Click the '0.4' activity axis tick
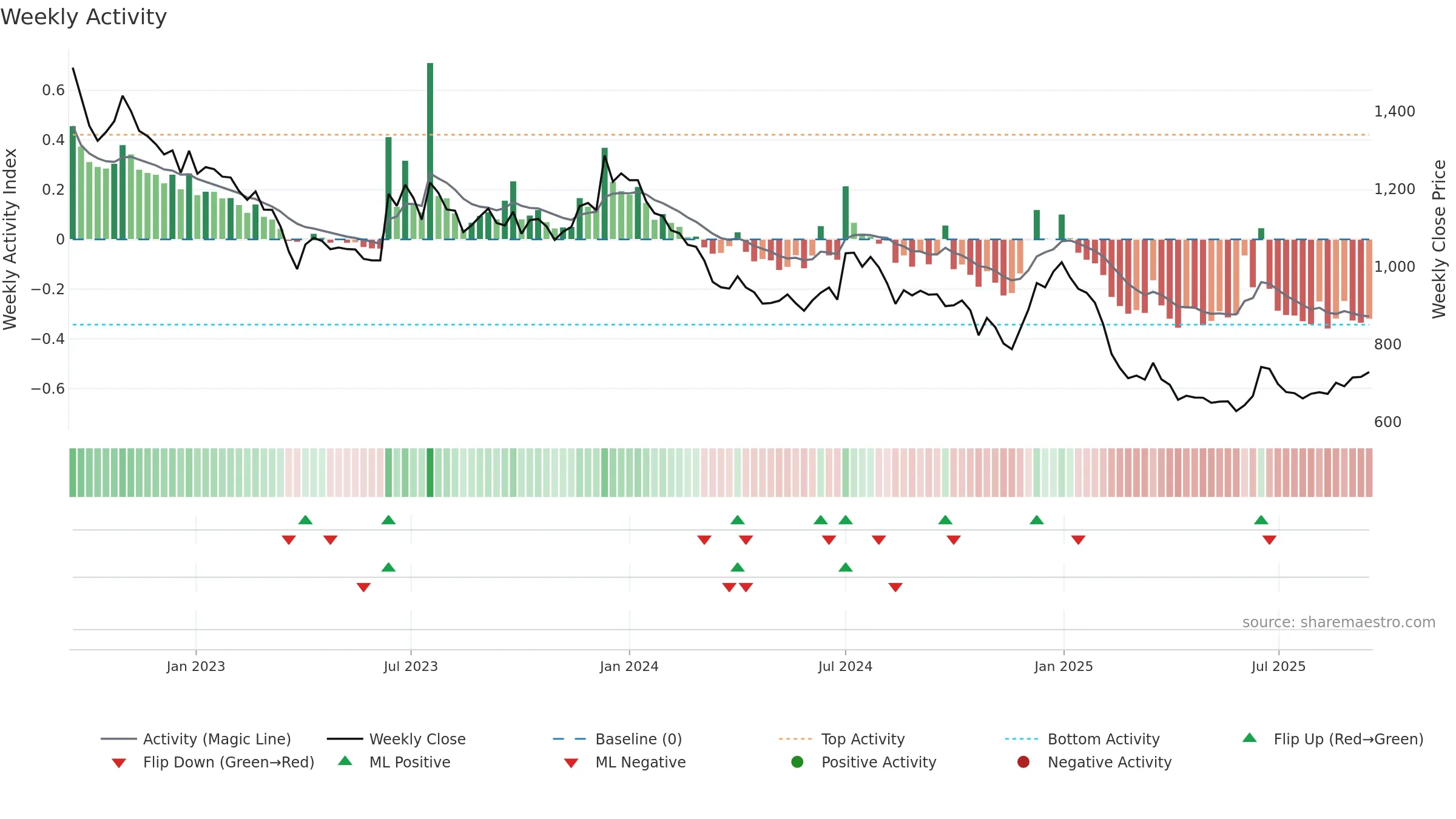The width and height of the screenshot is (1456, 819). click(53, 140)
